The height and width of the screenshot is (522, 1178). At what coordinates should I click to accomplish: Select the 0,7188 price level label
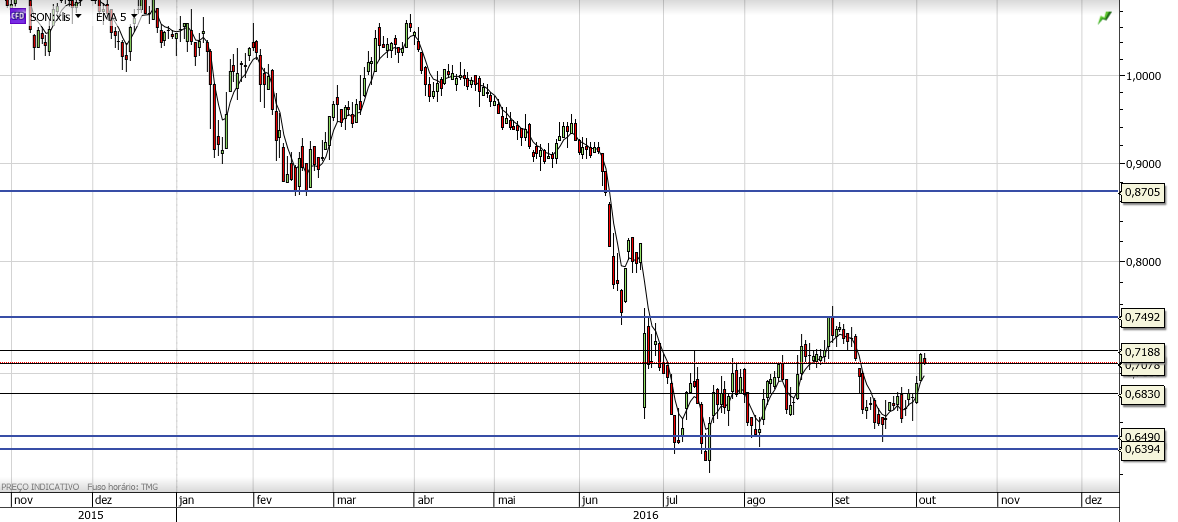tap(1143, 352)
